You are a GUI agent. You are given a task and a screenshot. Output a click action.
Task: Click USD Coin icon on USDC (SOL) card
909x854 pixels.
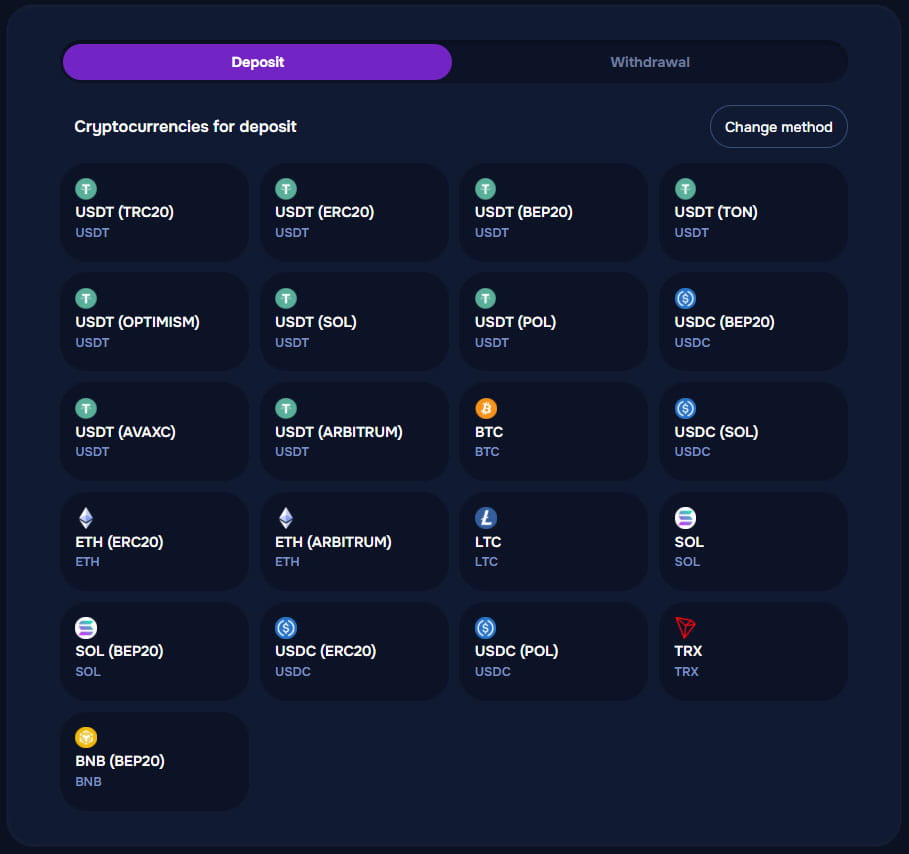coord(685,408)
